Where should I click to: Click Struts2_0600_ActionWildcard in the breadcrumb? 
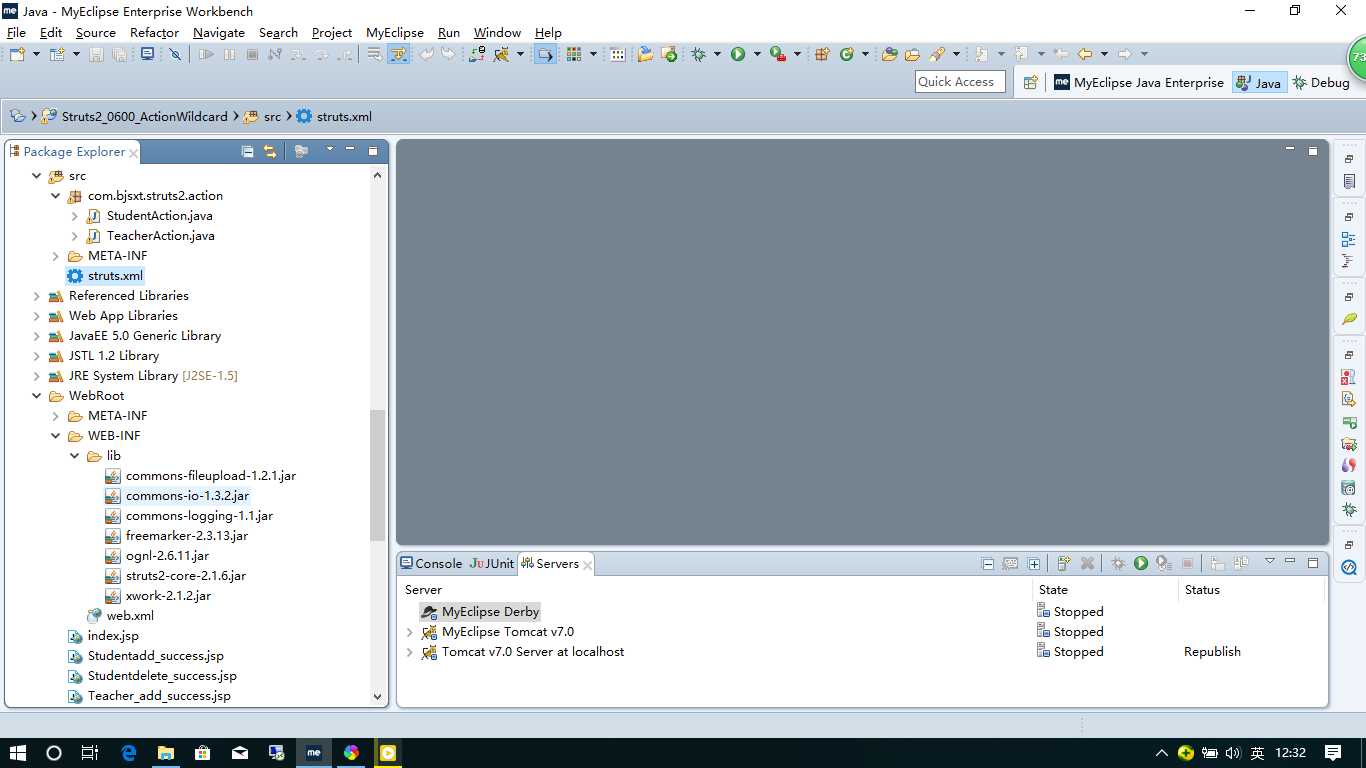(x=144, y=117)
